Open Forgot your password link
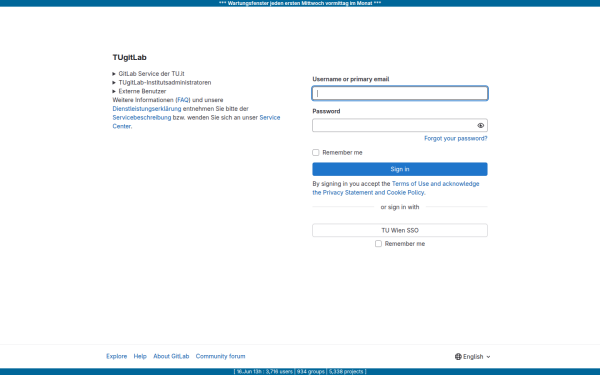 point(456,139)
